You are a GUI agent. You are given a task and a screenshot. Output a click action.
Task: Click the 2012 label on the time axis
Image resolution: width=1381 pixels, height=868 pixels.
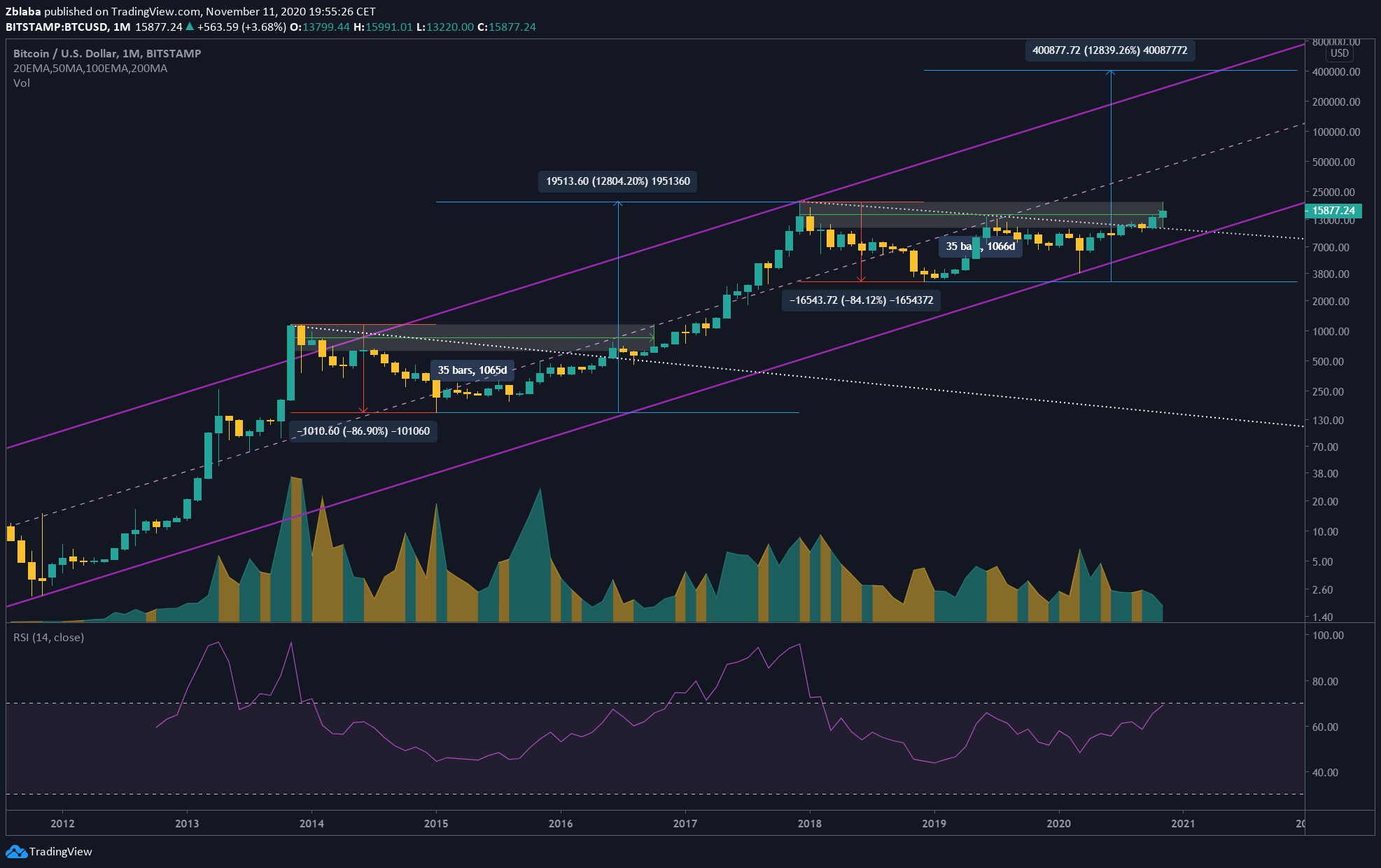(x=62, y=823)
